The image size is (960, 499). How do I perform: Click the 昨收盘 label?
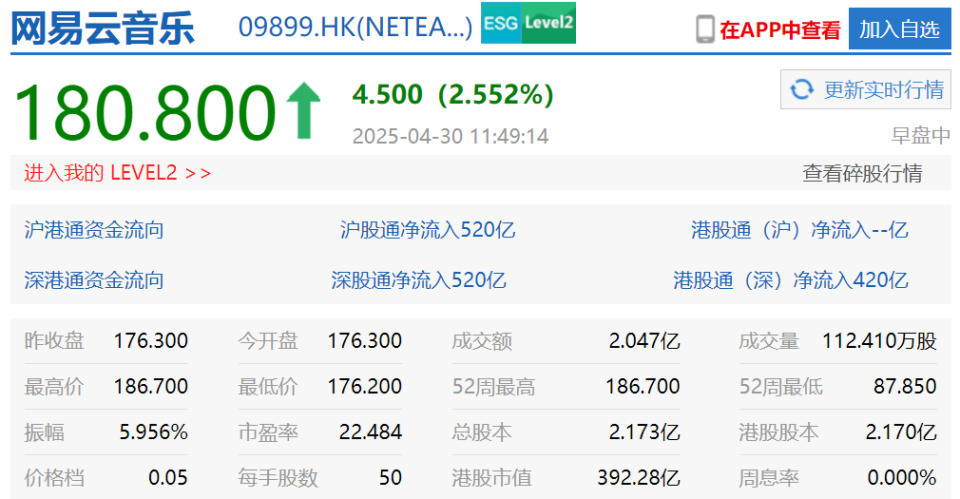54,341
